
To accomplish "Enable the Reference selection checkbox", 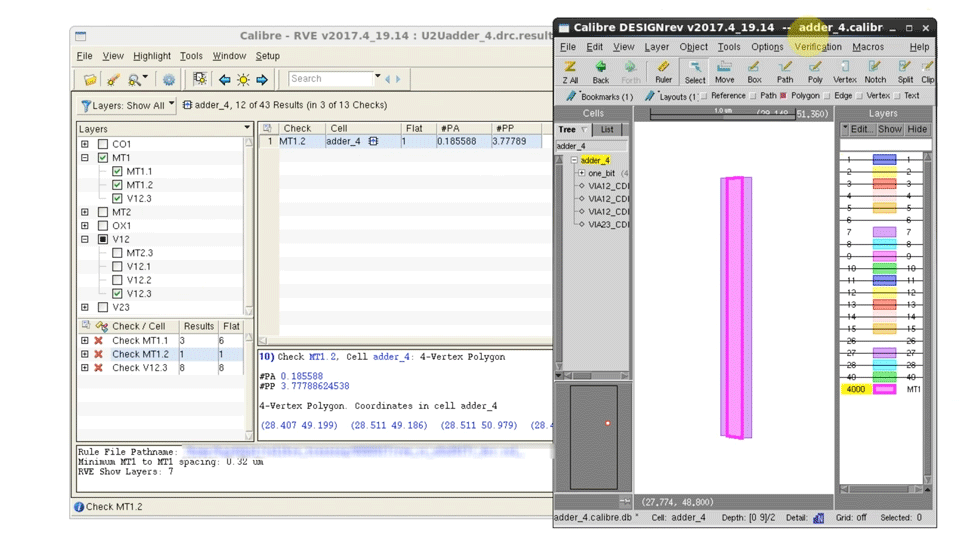I will coord(704,96).
